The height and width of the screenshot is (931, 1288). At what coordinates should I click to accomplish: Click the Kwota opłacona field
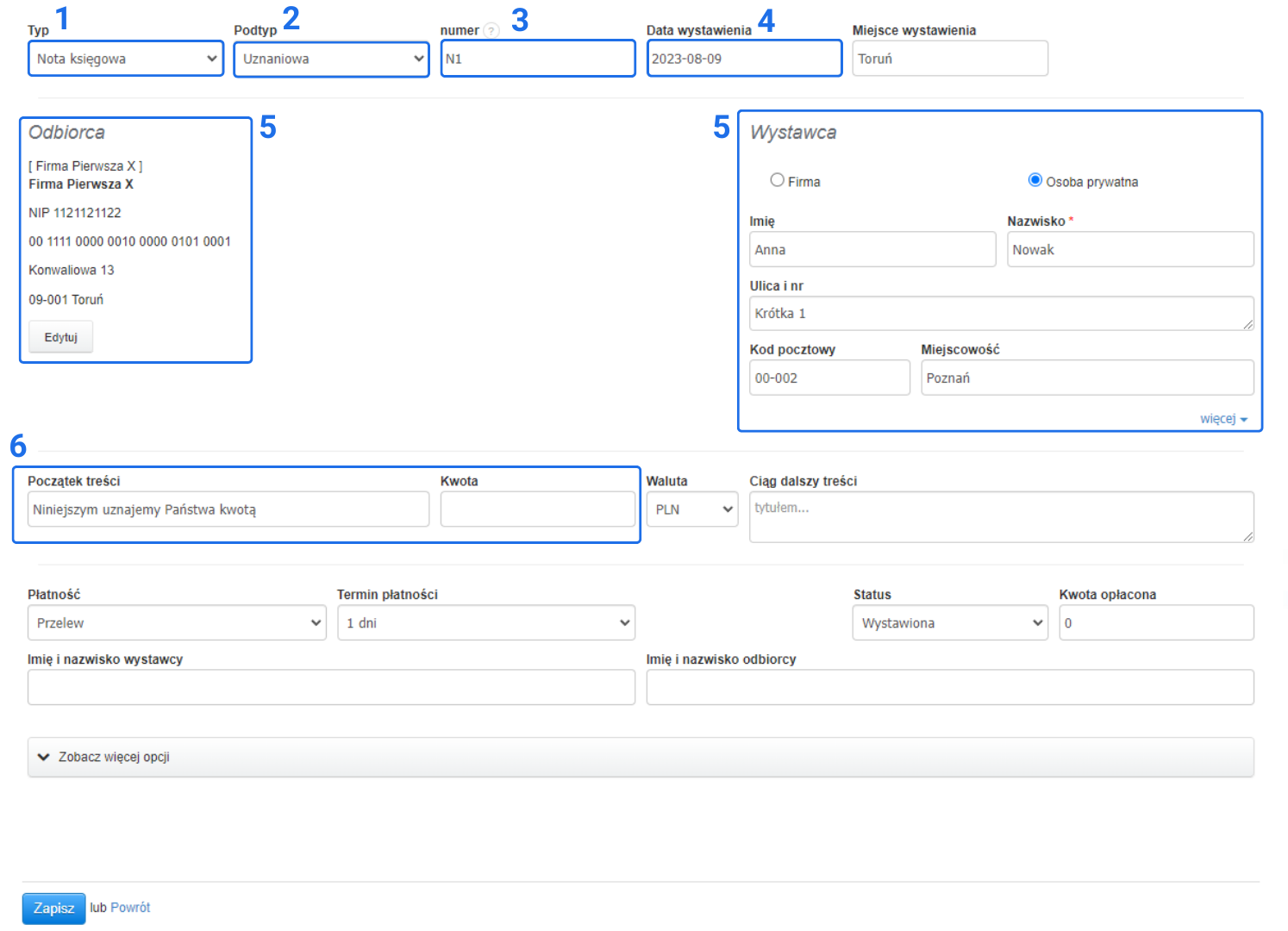[x=1156, y=623]
